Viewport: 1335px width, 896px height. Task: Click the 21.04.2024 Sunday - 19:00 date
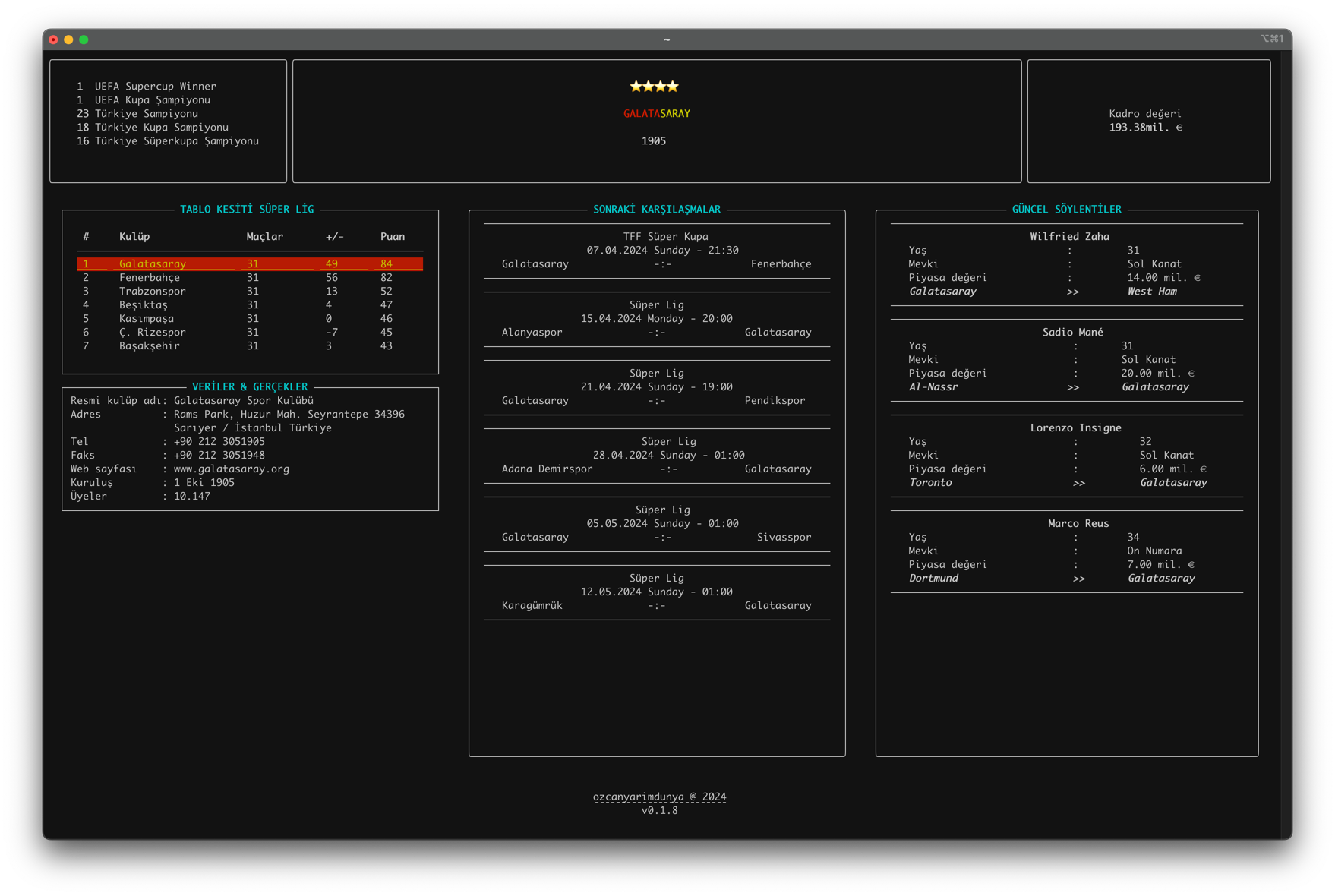(x=657, y=386)
